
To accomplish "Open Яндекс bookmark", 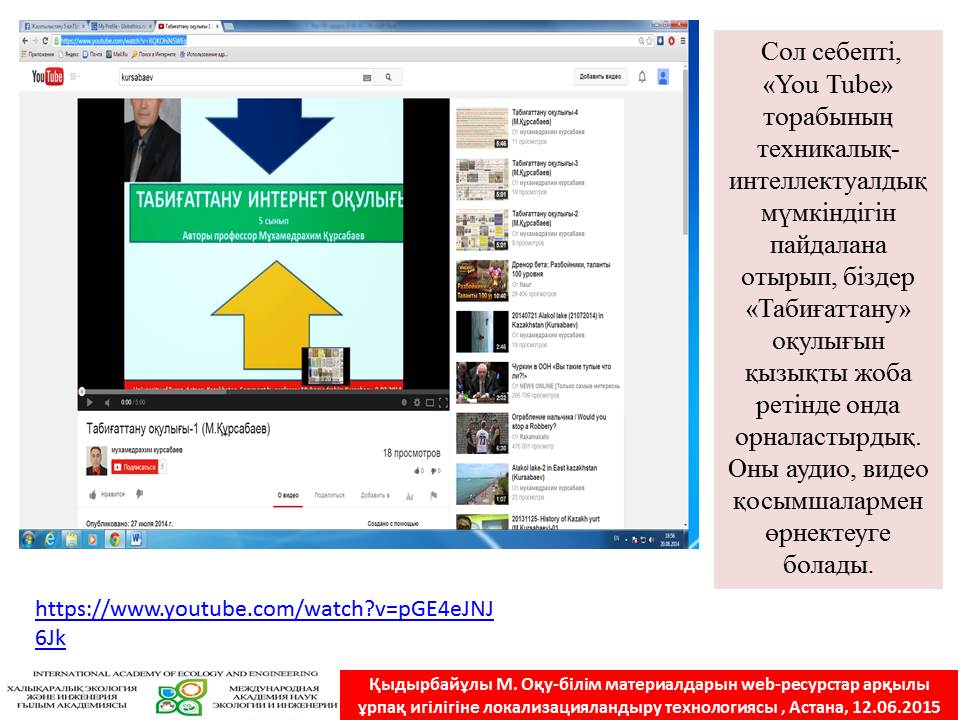I will 69,54.
